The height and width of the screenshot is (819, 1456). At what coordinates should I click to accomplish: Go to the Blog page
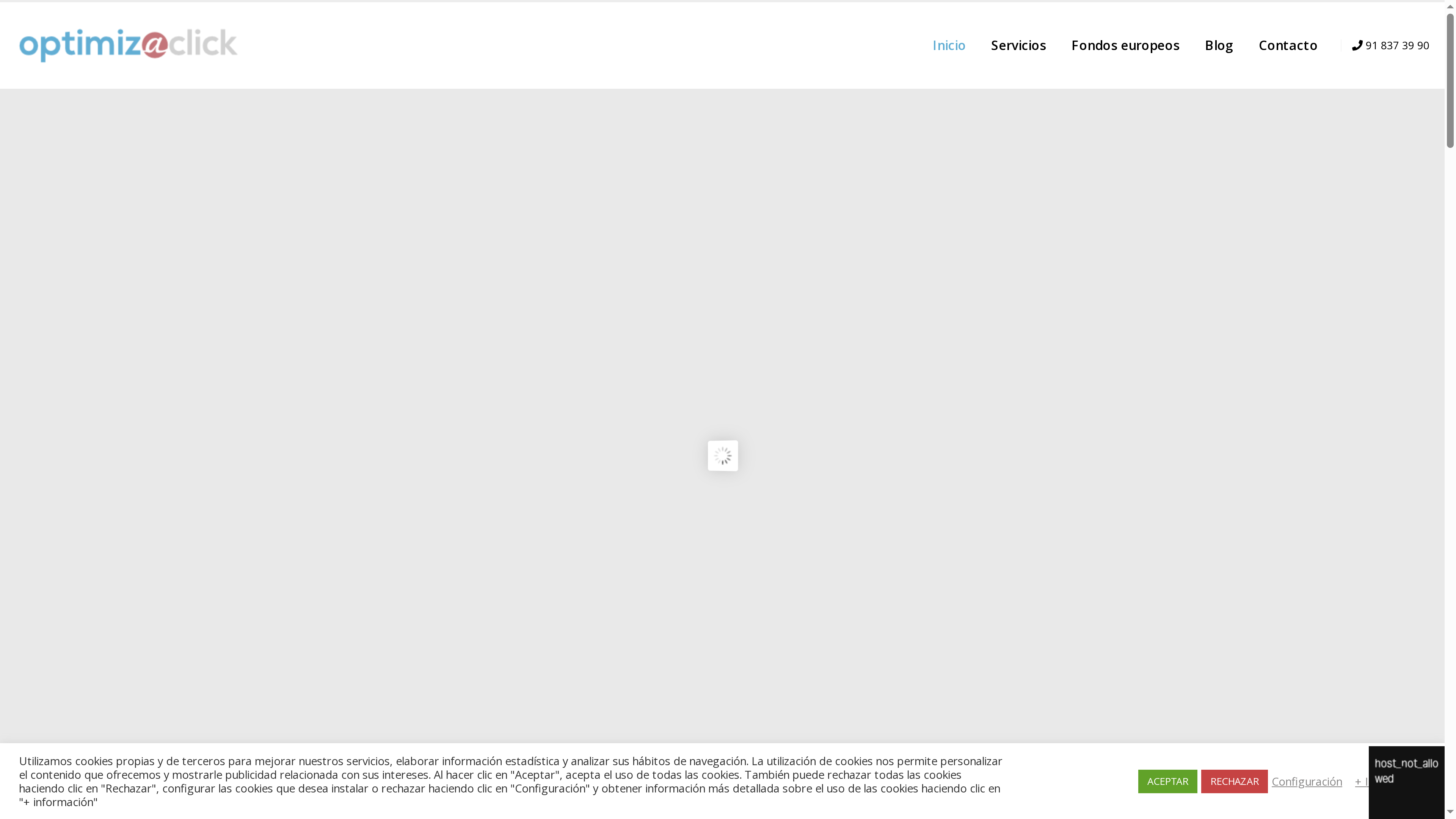(1219, 45)
